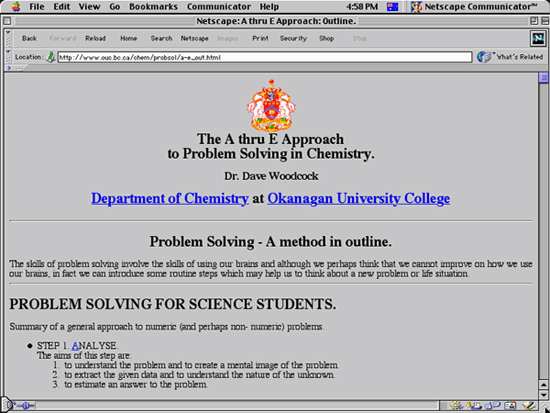Open Address Book from component bar
This screenshot has height=413, width=550.
(511, 406)
